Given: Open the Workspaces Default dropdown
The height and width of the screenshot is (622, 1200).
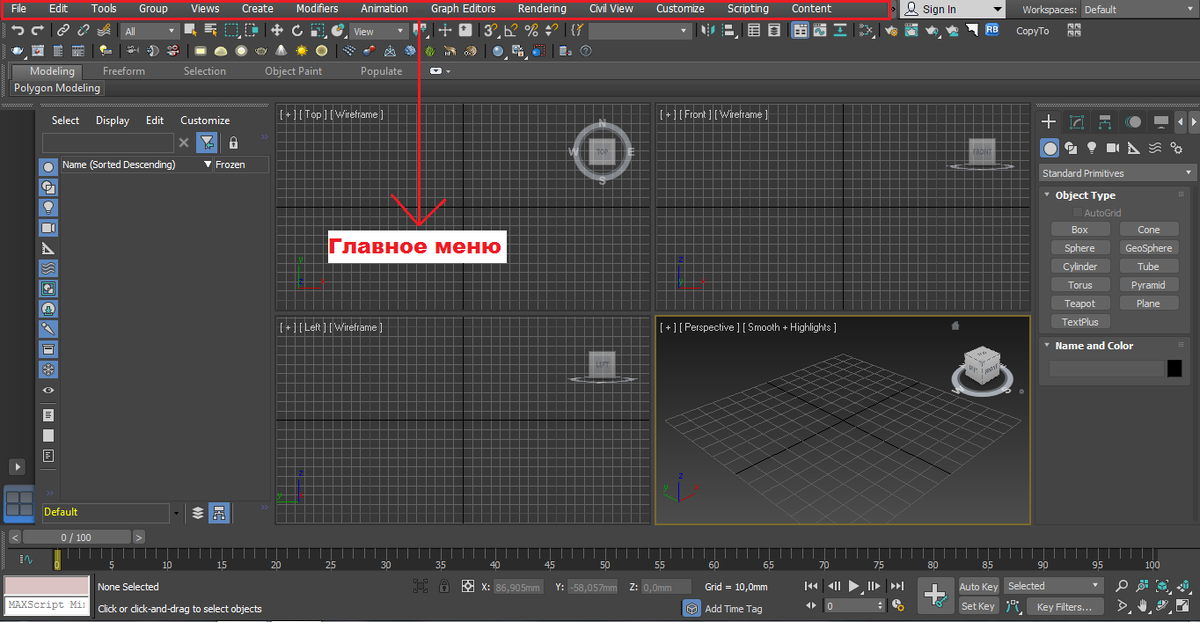Looking at the screenshot, I should pyautogui.click(x=1138, y=9).
